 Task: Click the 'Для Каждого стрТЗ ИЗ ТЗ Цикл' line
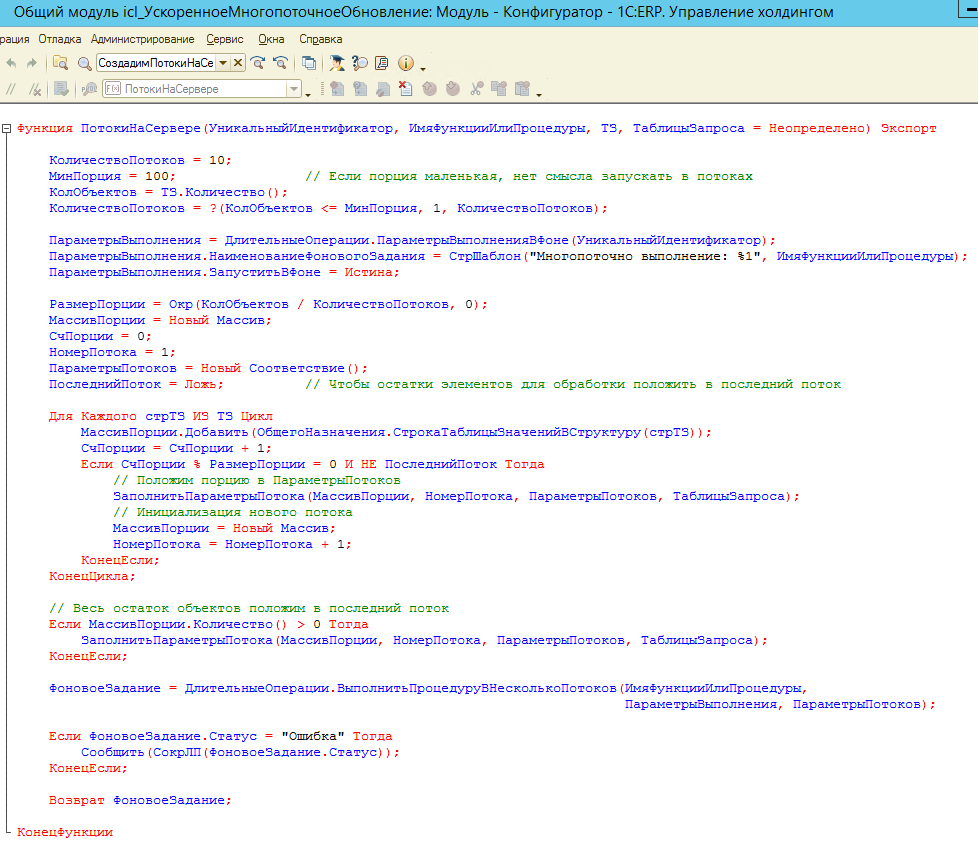tap(160, 417)
